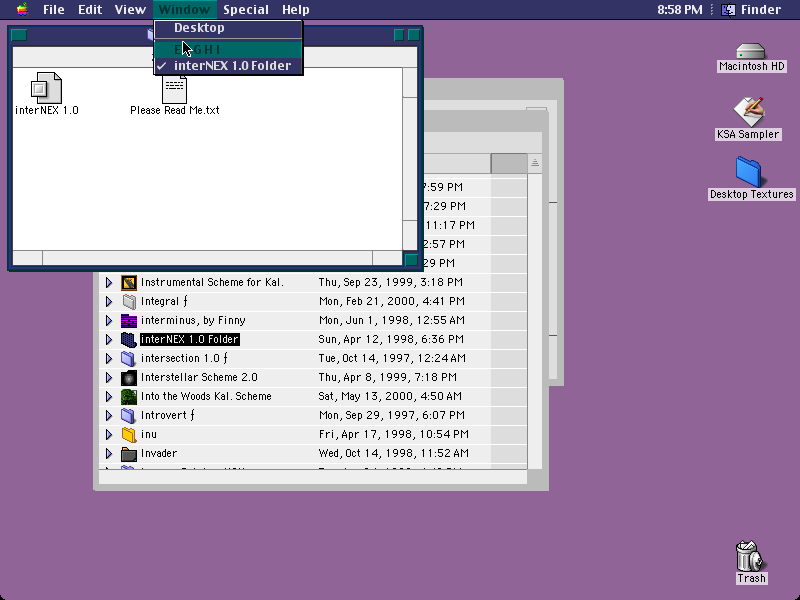Click date Wed, Oct 14, 1998, 11:52 AM
The image size is (800, 600).
[393, 454]
